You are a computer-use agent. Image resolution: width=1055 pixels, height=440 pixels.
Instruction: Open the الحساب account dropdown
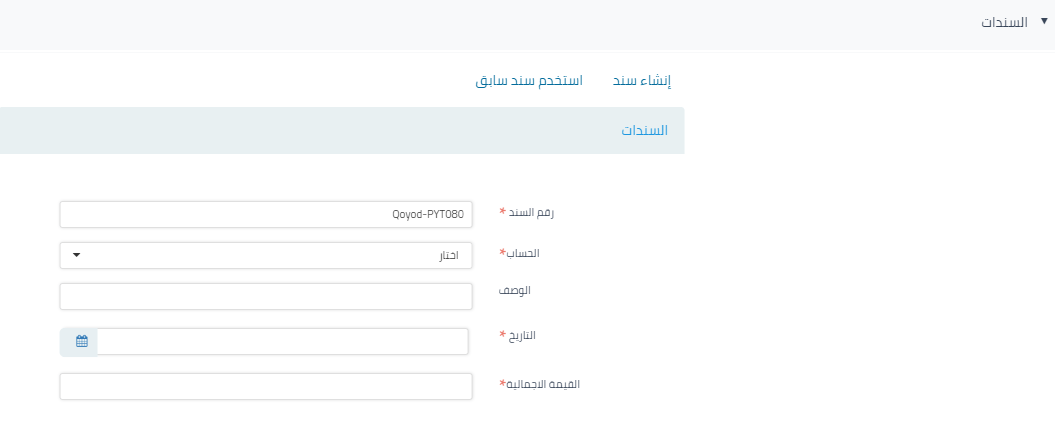click(x=265, y=255)
